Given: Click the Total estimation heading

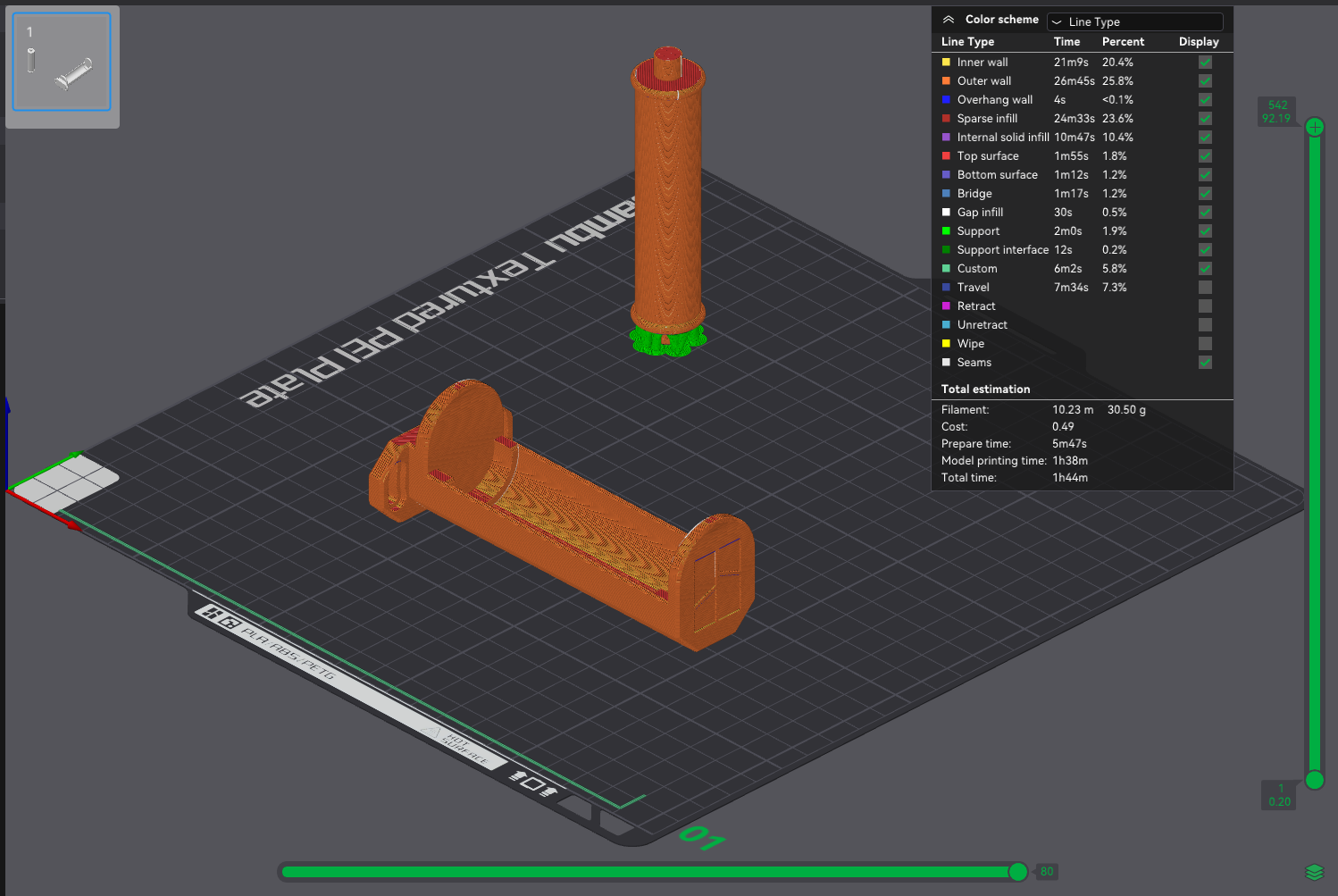Looking at the screenshot, I should [985, 389].
